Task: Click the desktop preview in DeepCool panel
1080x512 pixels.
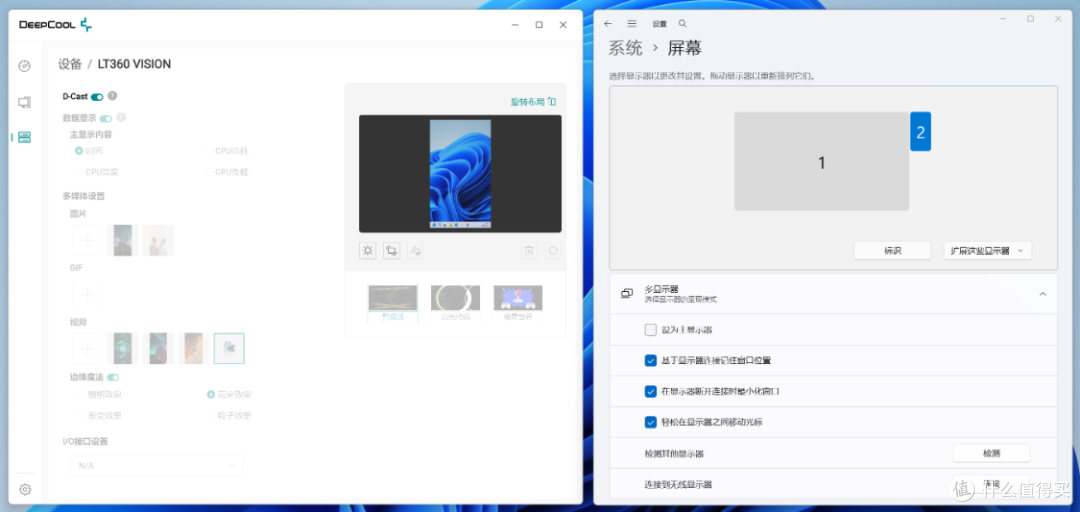Action: tap(460, 174)
